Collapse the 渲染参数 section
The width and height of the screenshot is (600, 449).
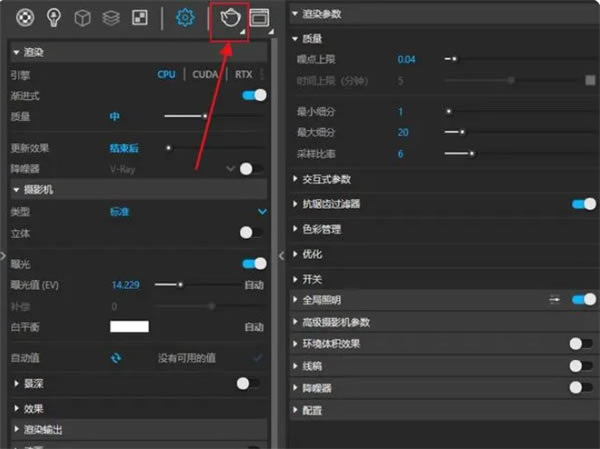(295, 14)
